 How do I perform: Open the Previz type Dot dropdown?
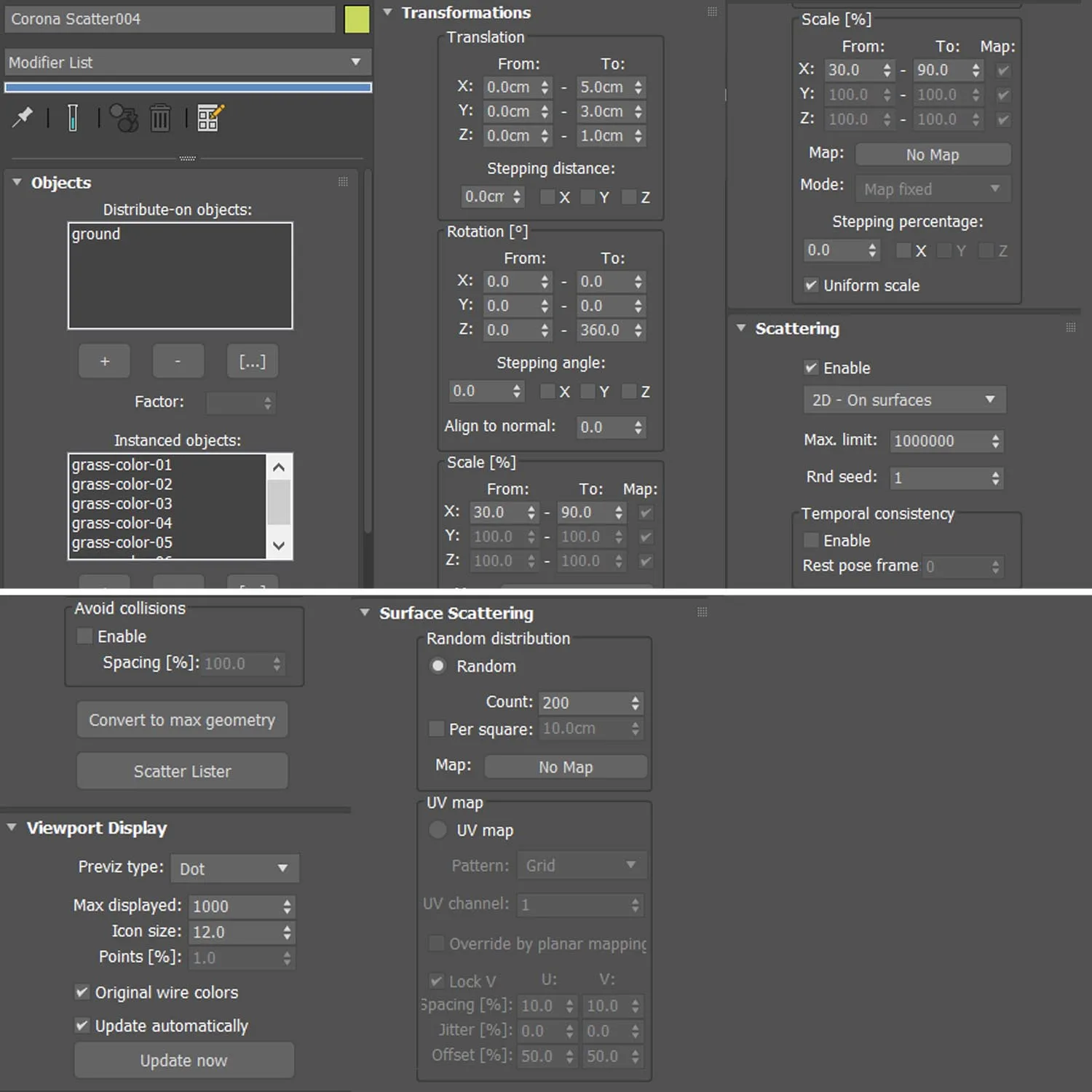[x=235, y=869]
